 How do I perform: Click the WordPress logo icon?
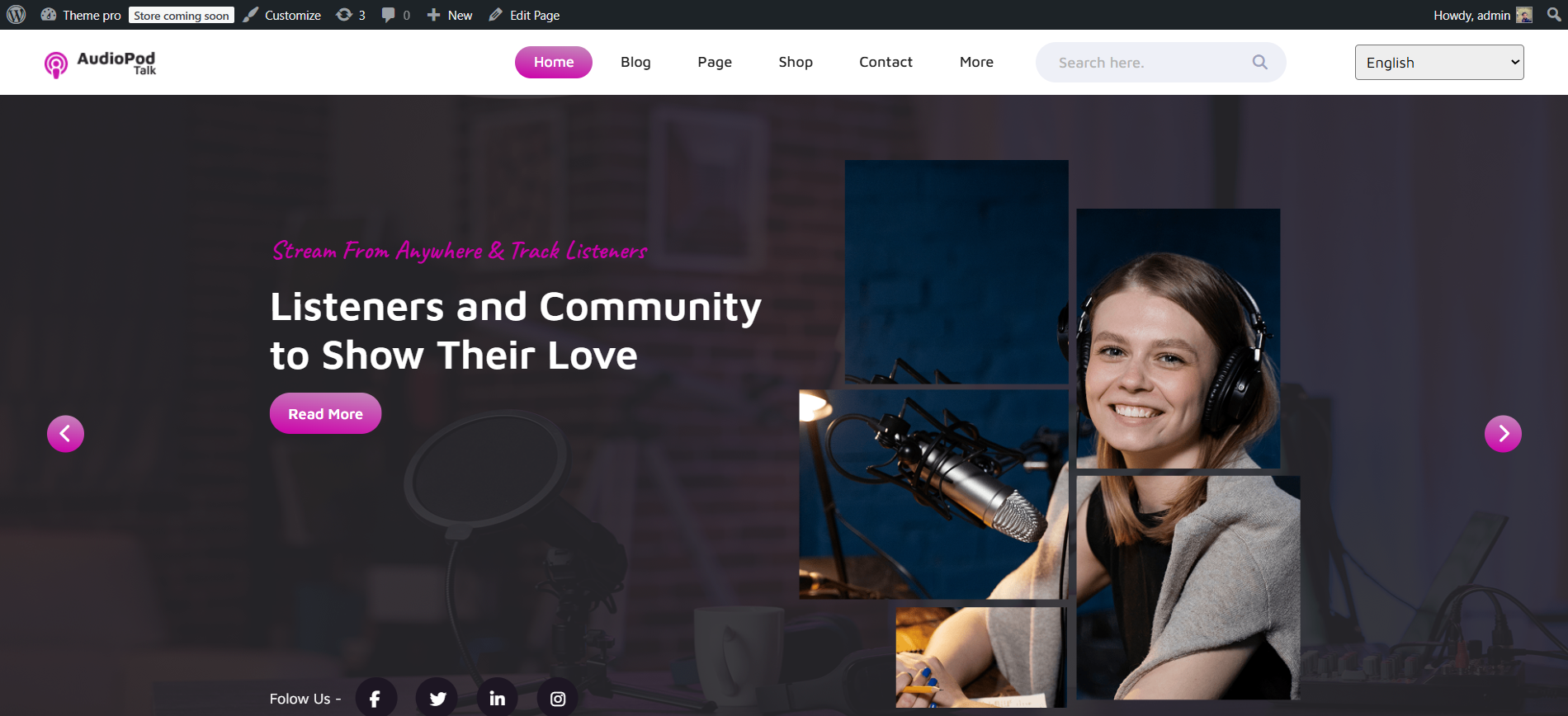[17, 15]
